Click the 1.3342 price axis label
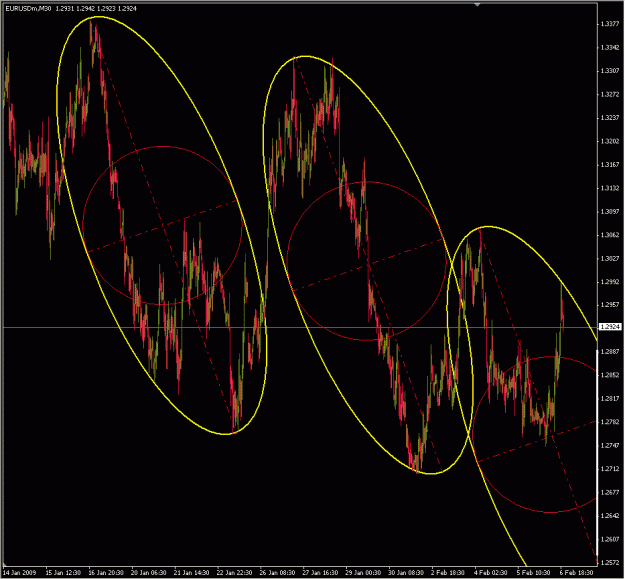Viewport: 625px width, 579px height. [x=610, y=47]
